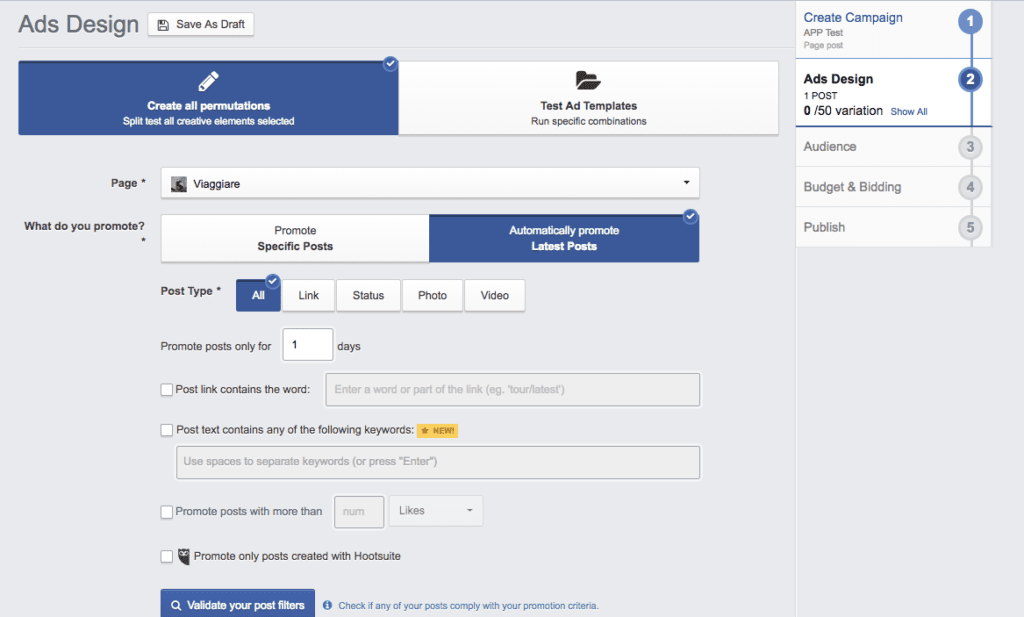The width and height of the screenshot is (1024, 617).
Task: Enable Post link contains the word checkbox
Action: [167, 390]
